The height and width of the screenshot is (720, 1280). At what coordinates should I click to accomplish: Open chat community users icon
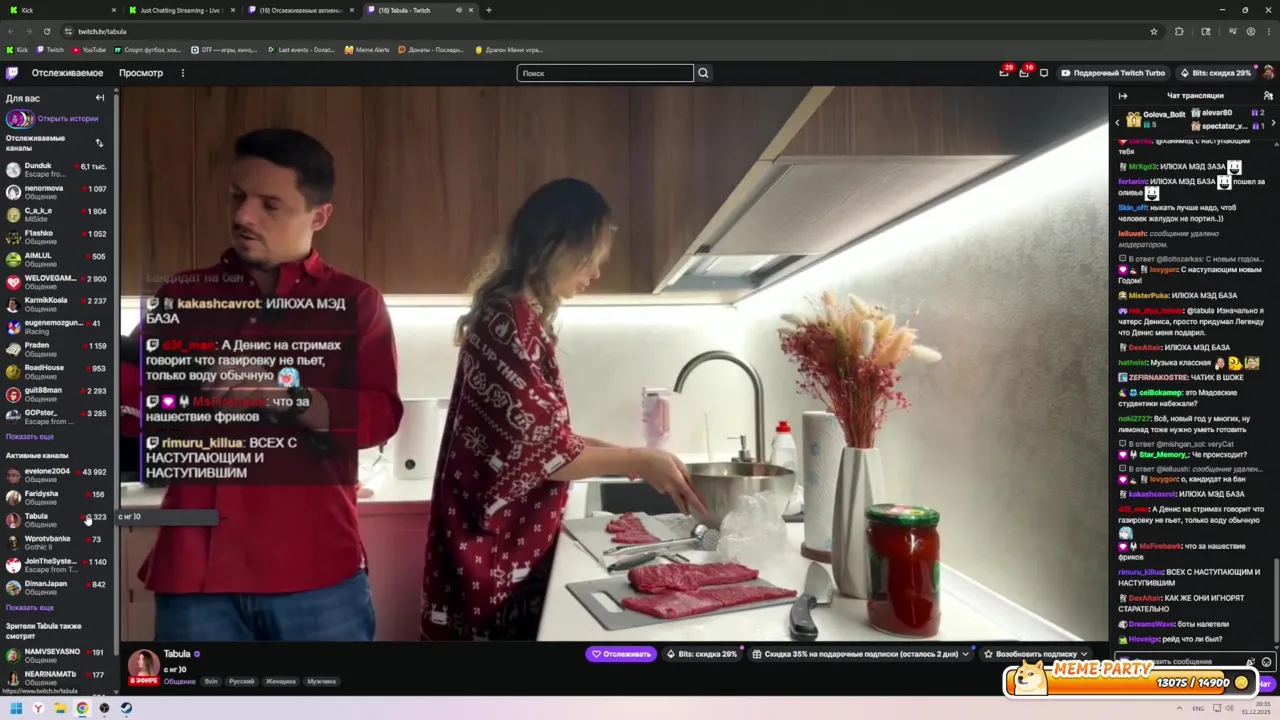pyautogui.click(x=1268, y=96)
